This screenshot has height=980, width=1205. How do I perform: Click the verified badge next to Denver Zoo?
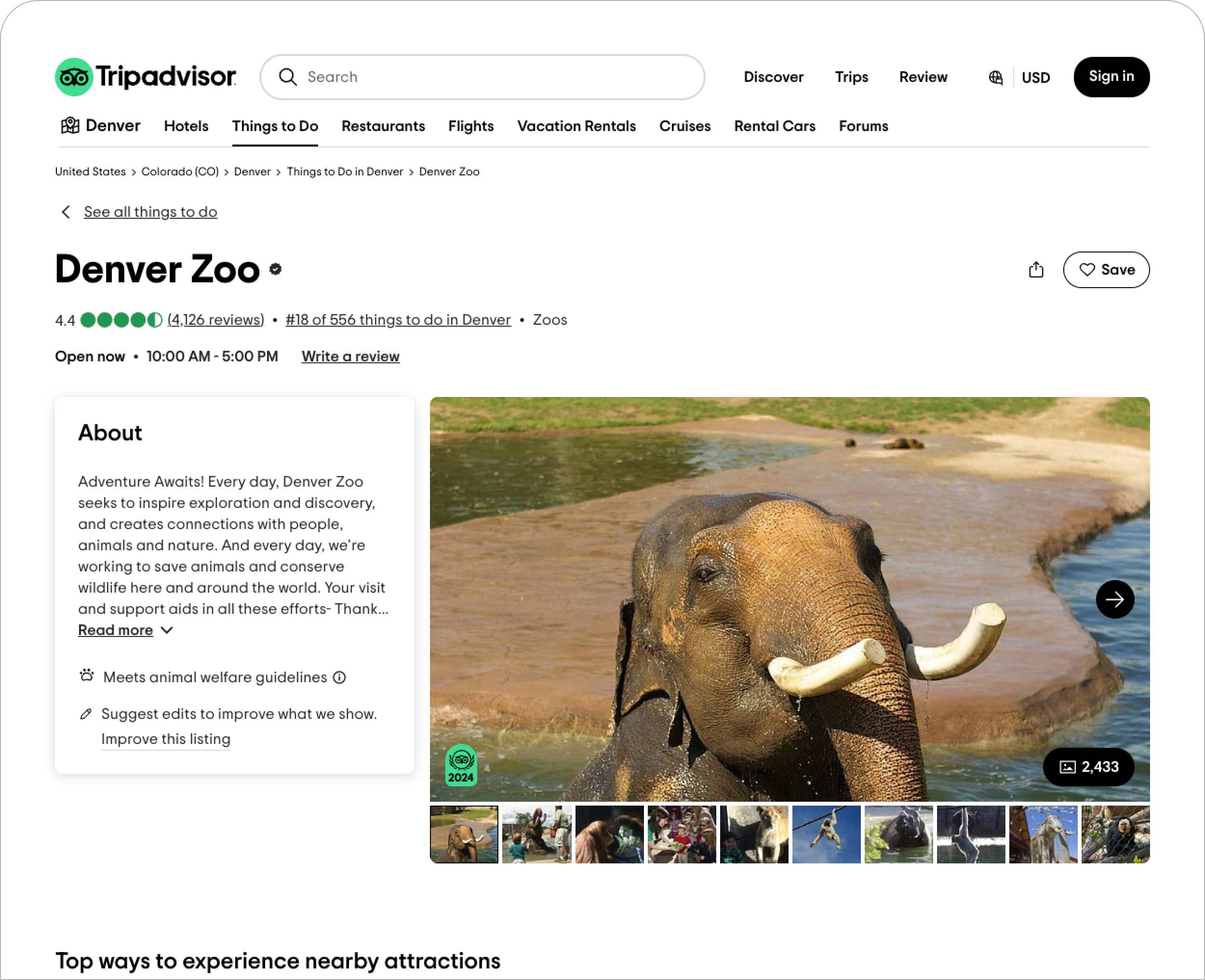(276, 269)
